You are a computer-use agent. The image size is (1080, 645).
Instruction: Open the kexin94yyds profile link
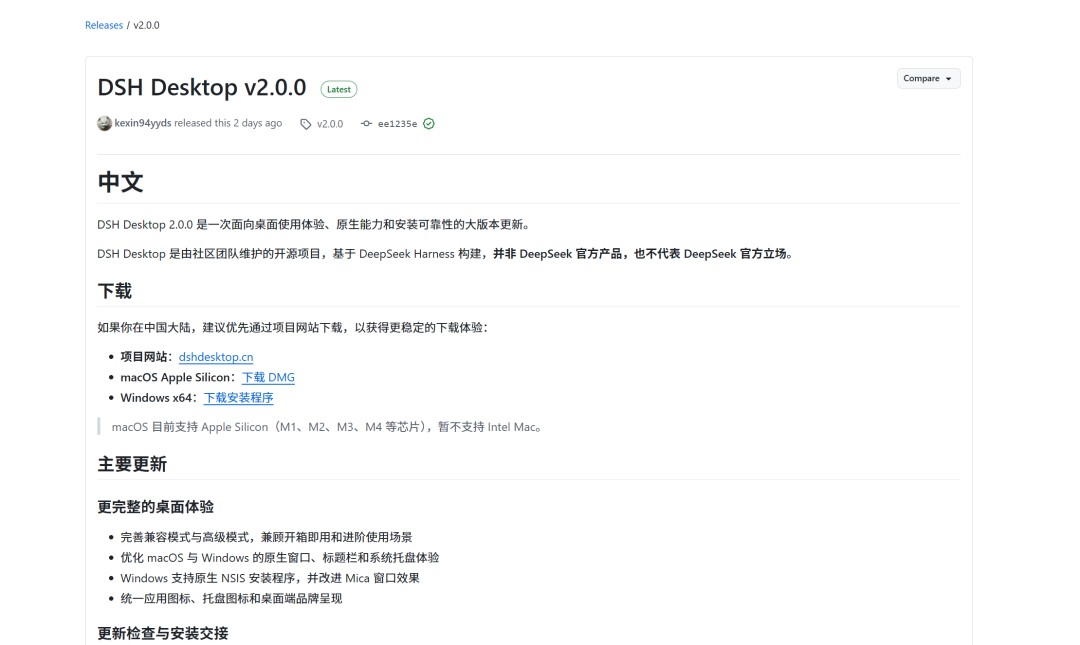coord(143,123)
